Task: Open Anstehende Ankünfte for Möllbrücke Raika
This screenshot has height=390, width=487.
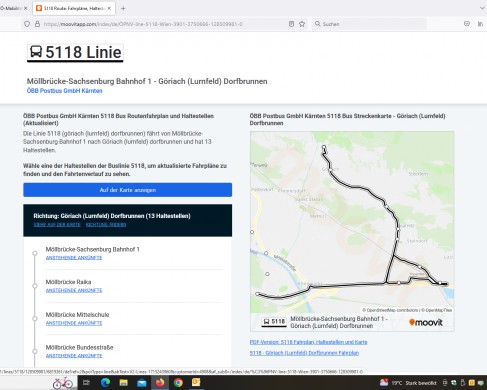Action: (74, 290)
